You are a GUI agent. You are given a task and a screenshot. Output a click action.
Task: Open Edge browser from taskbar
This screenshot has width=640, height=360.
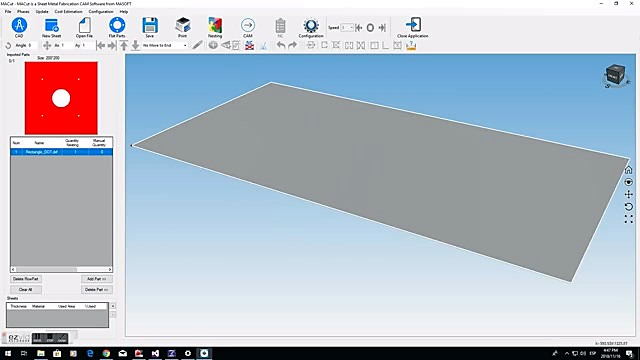click(x=90, y=353)
